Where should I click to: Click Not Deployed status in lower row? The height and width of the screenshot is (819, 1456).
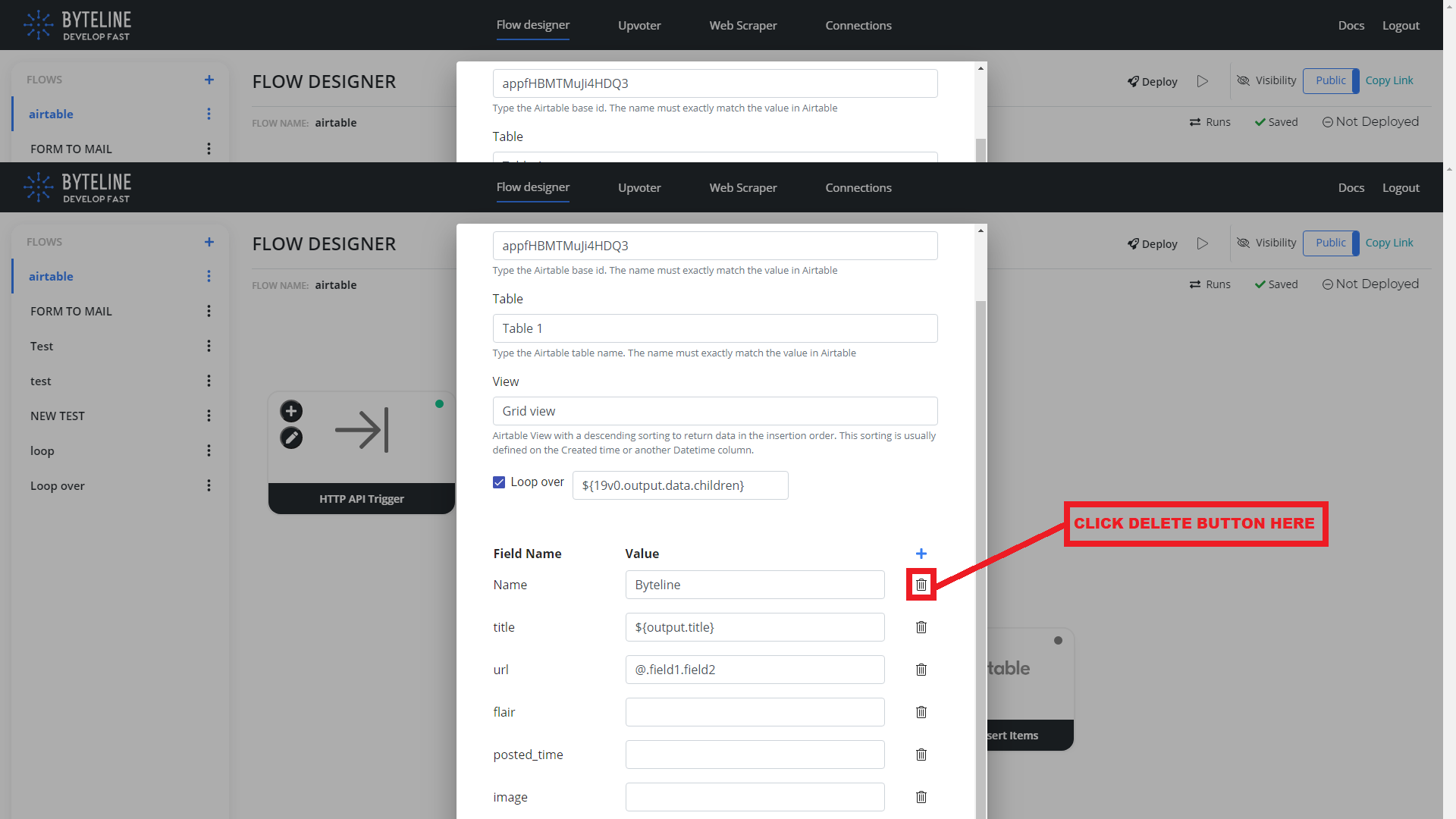(1370, 284)
